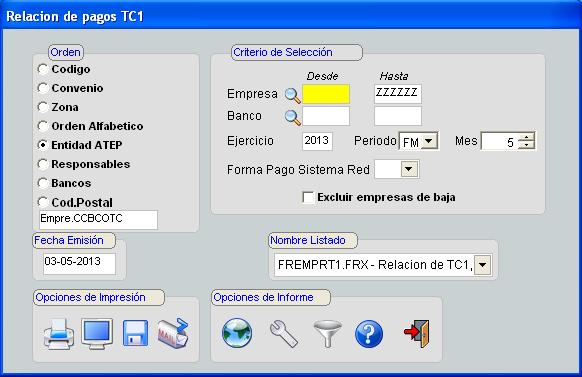582x377 pixels.
Task: Click the Ejercicio field showing 2013
Action: tap(317, 141)
